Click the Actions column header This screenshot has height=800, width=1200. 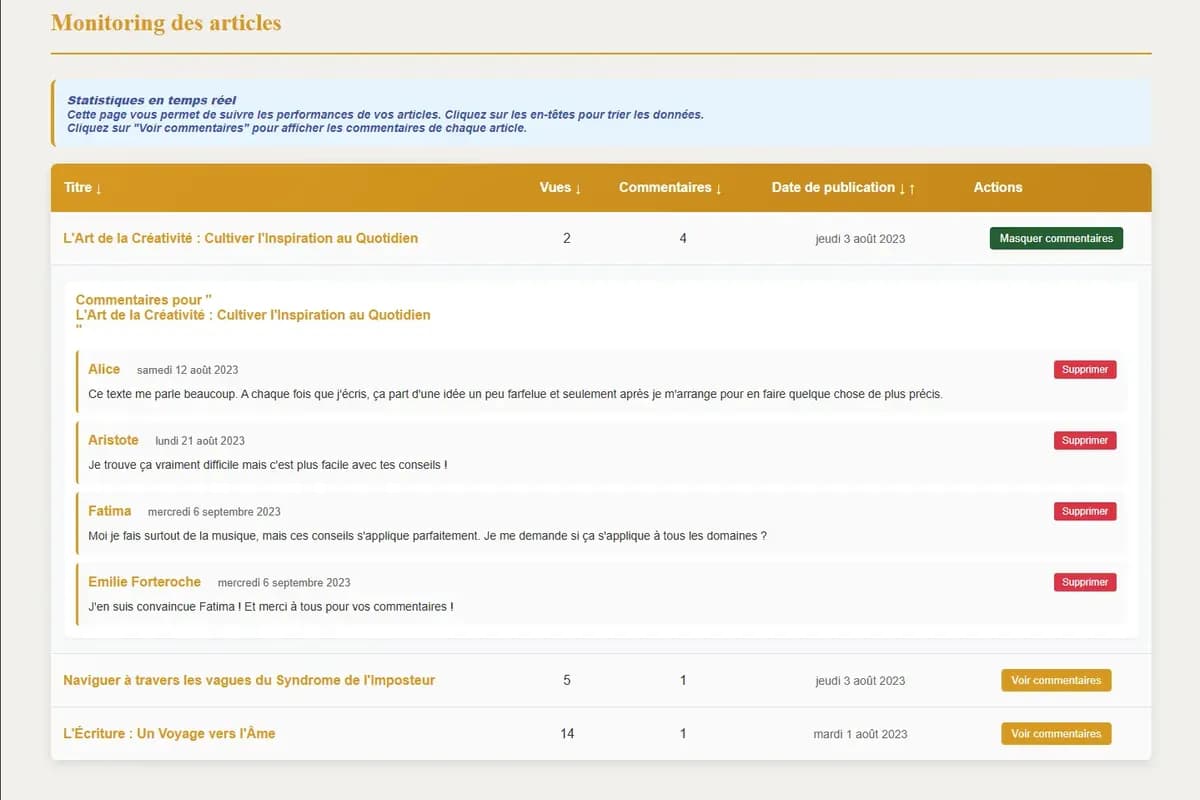pyautogui.click(x=997, y=187)
